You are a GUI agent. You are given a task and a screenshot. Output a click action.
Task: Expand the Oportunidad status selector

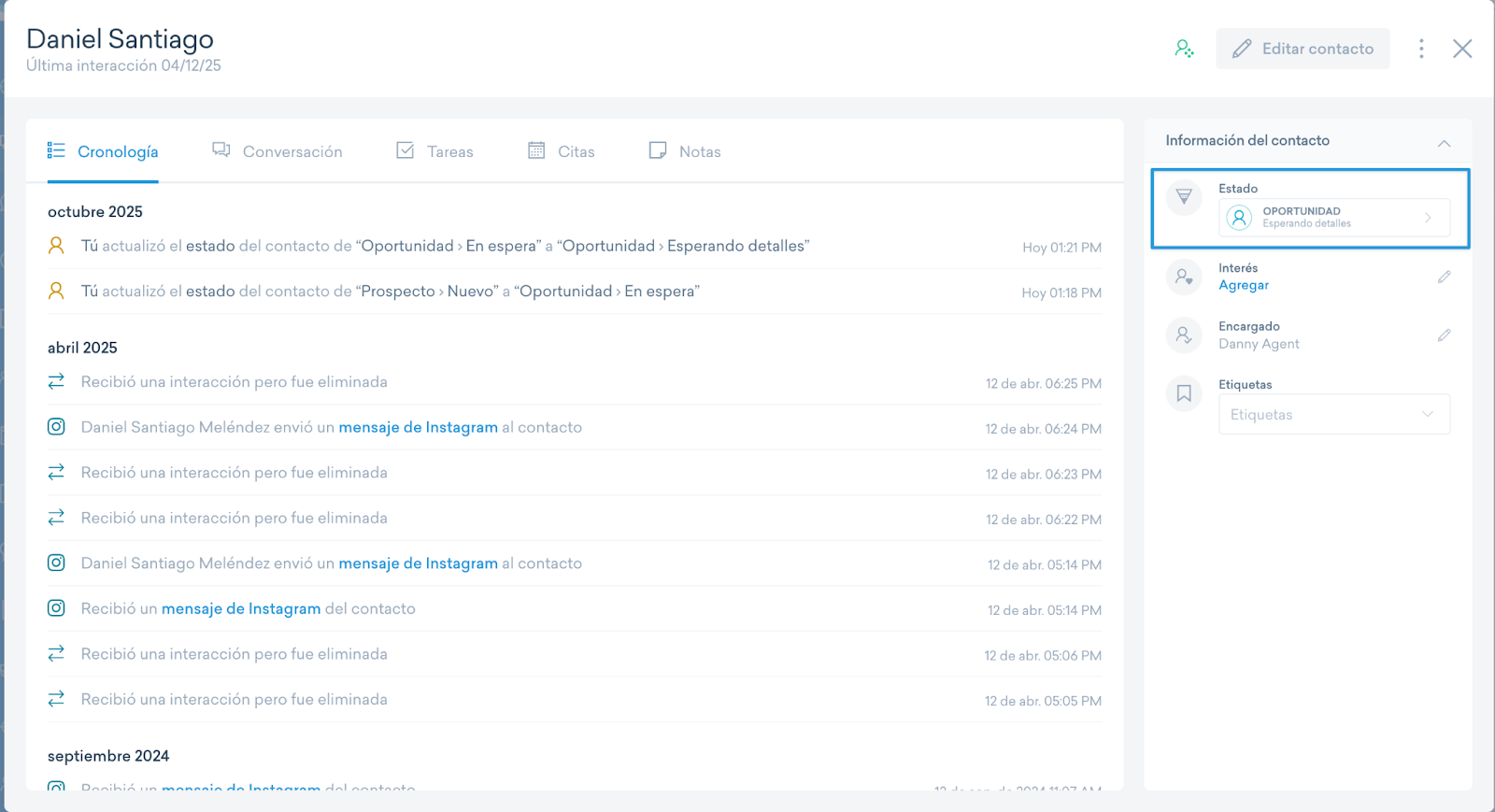coord(1333,218)
